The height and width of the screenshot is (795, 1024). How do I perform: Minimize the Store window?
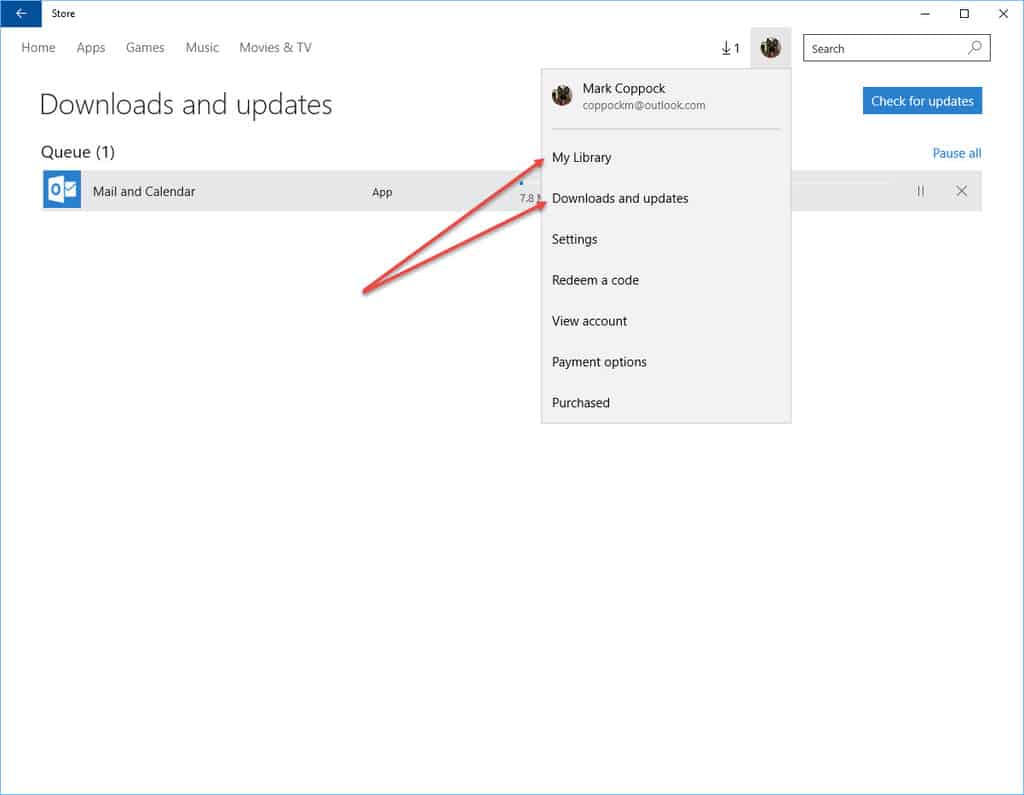(925, 14)
